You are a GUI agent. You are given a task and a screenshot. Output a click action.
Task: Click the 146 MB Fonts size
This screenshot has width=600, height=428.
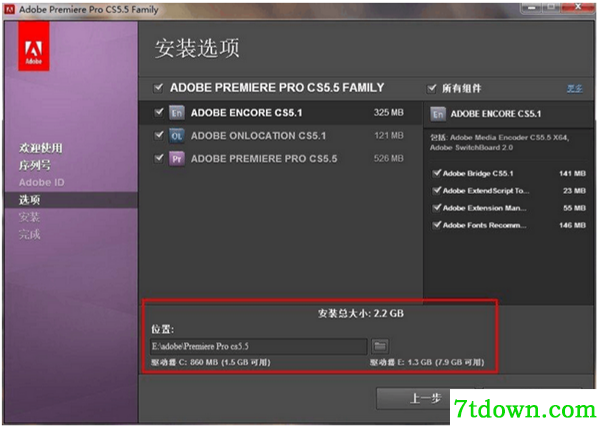[x=572, y=225]
